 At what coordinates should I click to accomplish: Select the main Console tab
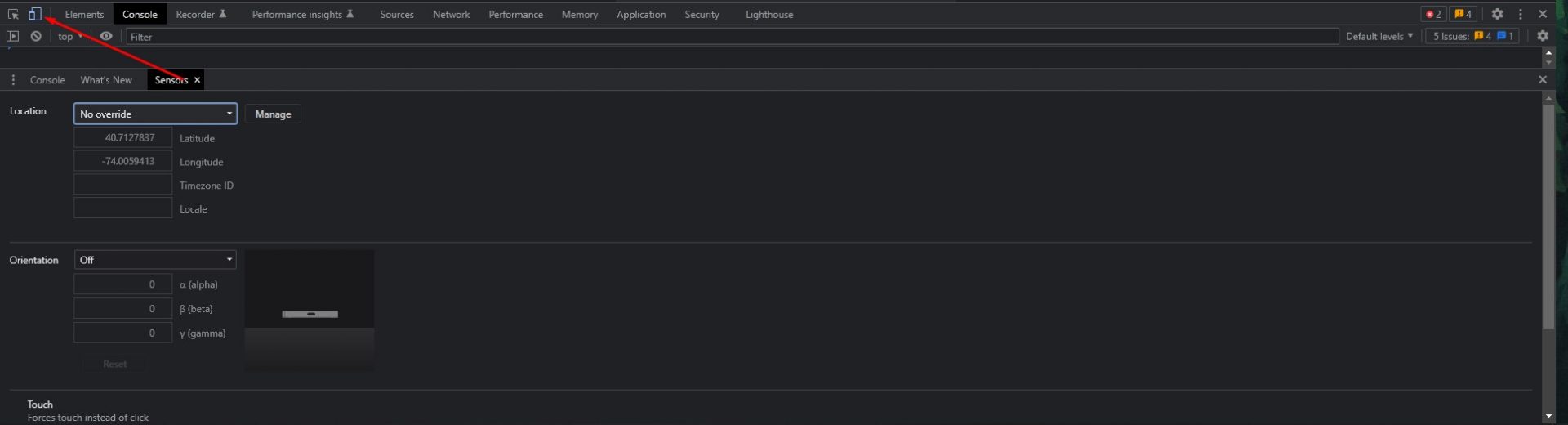pyautogui.click(x=140, y=14)
